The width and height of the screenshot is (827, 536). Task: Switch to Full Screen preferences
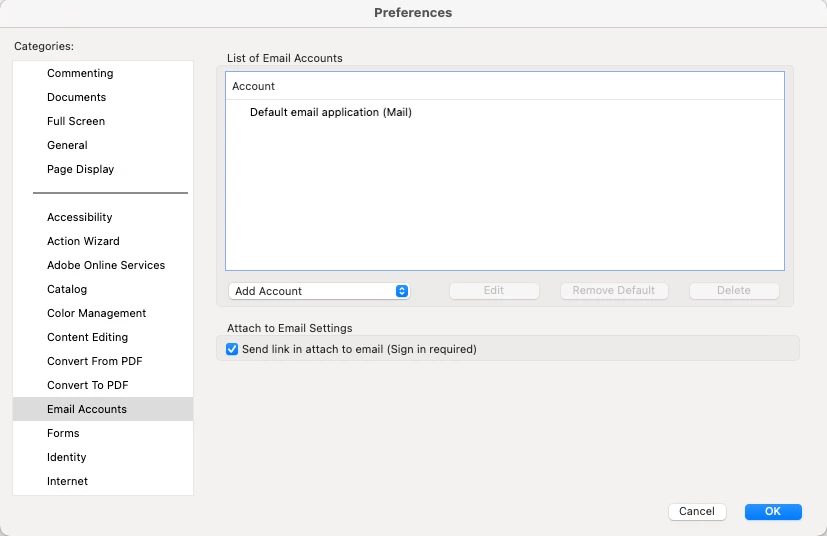[76, 121]
